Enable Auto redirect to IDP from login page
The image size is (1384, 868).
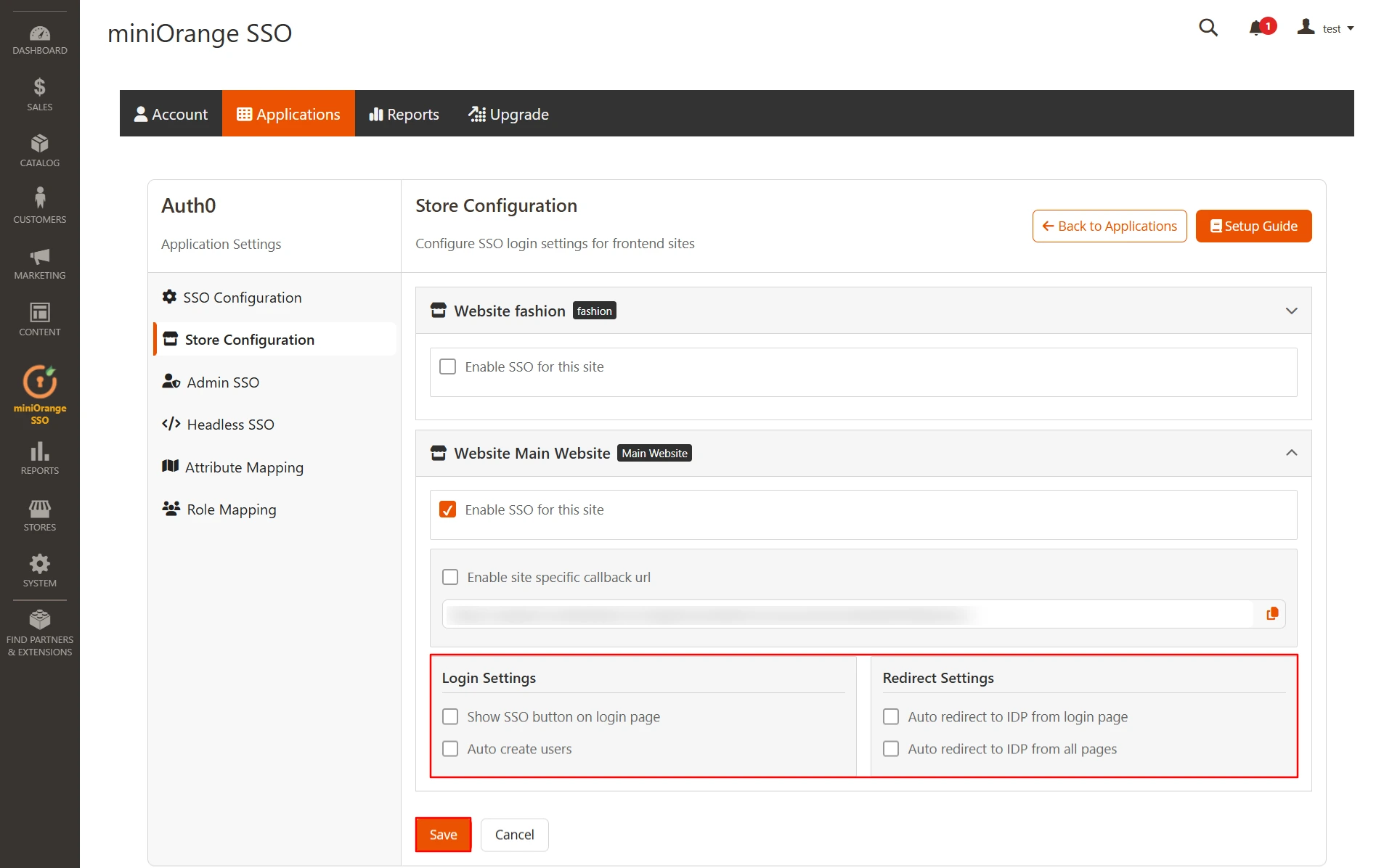click(890, 716)
